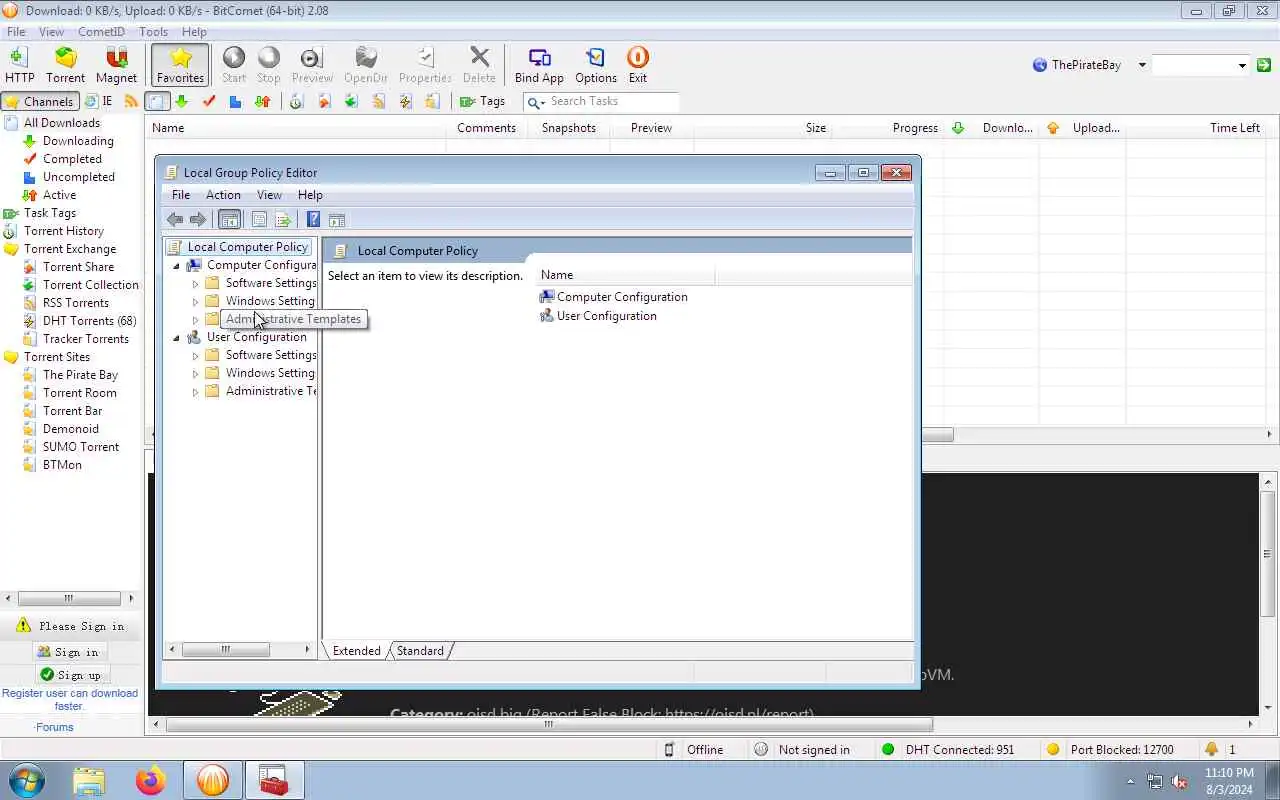Open Windows Explorer from the taskbar
The width and height of the screenshot is (1280, 800).
click(x=89, y=780)
